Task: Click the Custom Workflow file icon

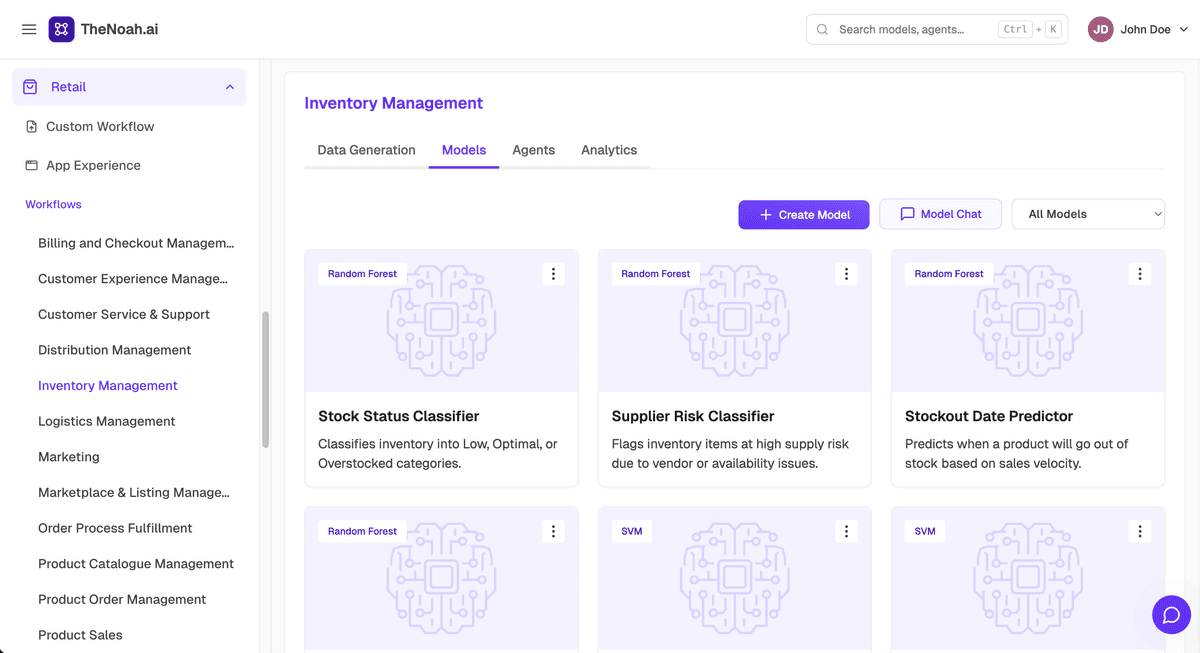Action: point(31,127)
